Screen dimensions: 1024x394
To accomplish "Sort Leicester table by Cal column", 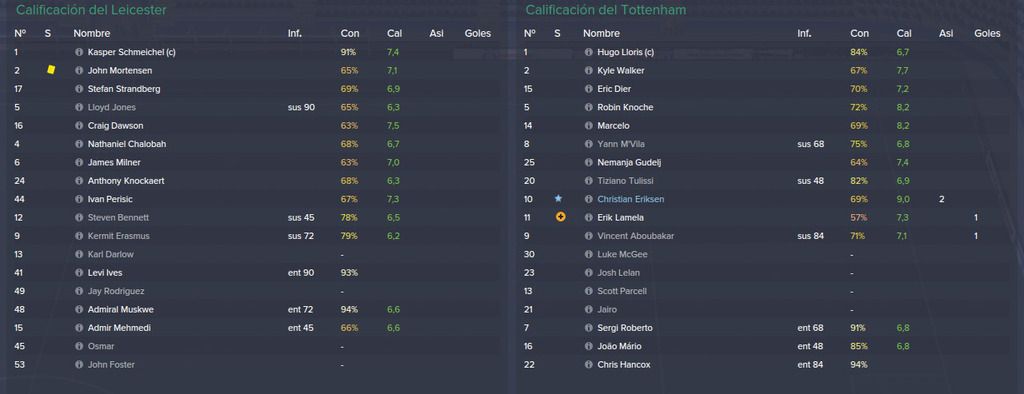I will coord(394,33).
